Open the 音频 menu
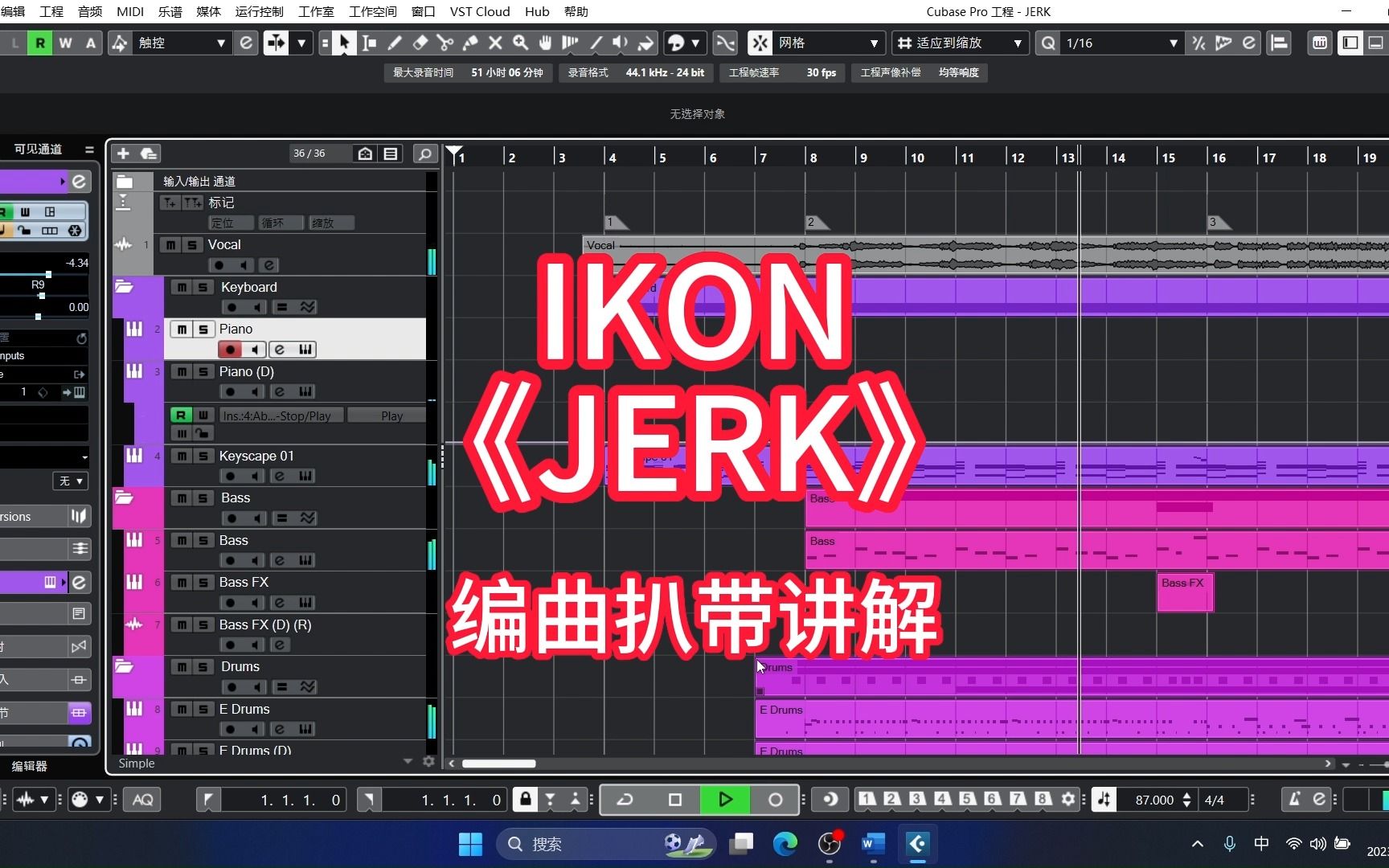The width and height of the screenshot is (1389, 868). pyautogui.click(x=90, y=11)
